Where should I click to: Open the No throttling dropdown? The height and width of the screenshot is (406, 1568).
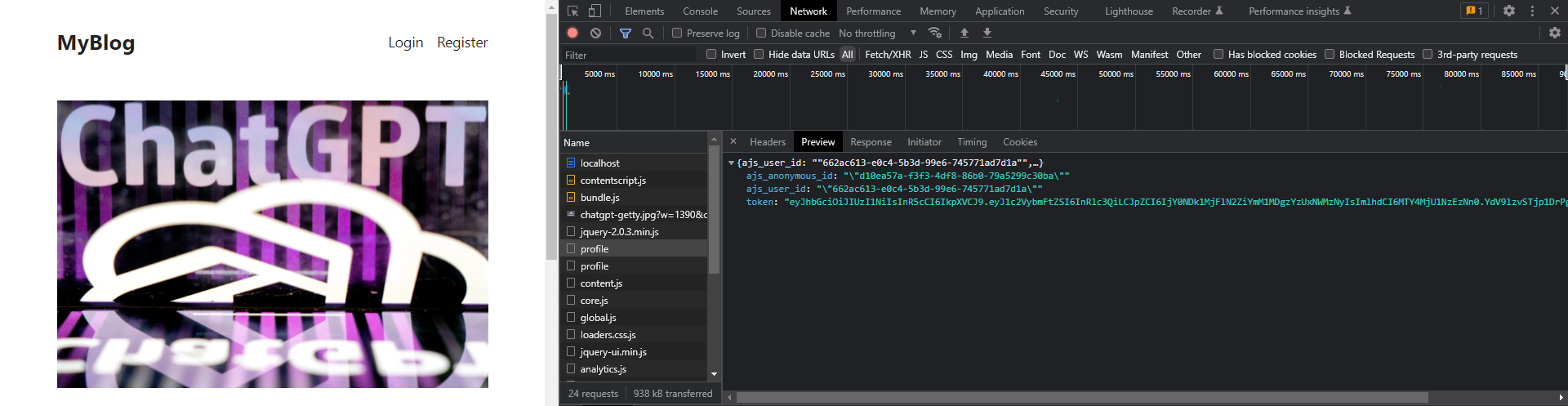tap(877, 33)
